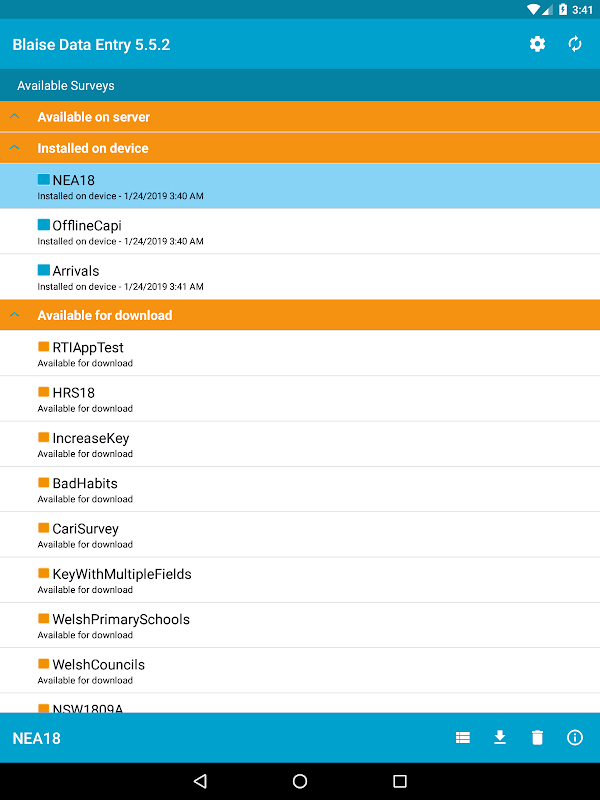This screenshot has height=800, width=600.
Task: Collapse the Installed on device section
Action: 300,148
